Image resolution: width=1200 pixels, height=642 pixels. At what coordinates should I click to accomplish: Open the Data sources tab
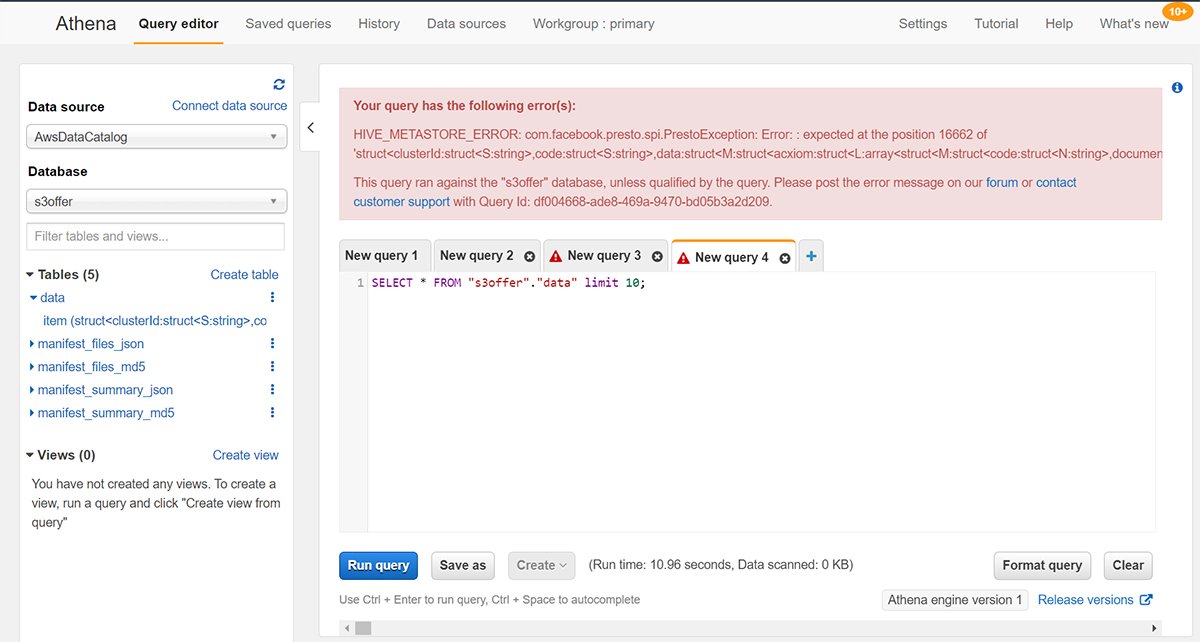pyautogui.click(x=466, y=23)
